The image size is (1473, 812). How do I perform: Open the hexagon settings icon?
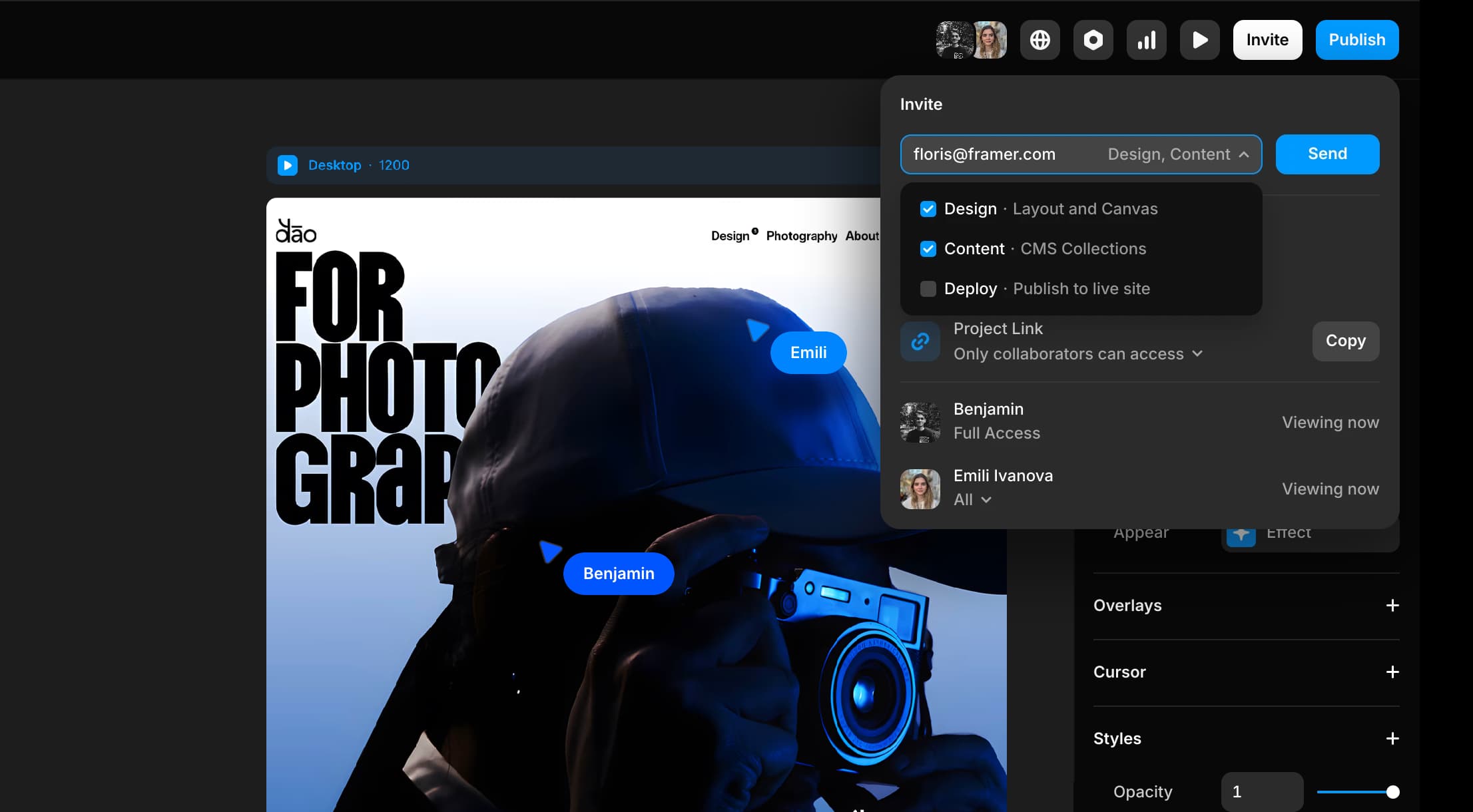tap(1093, 40)
